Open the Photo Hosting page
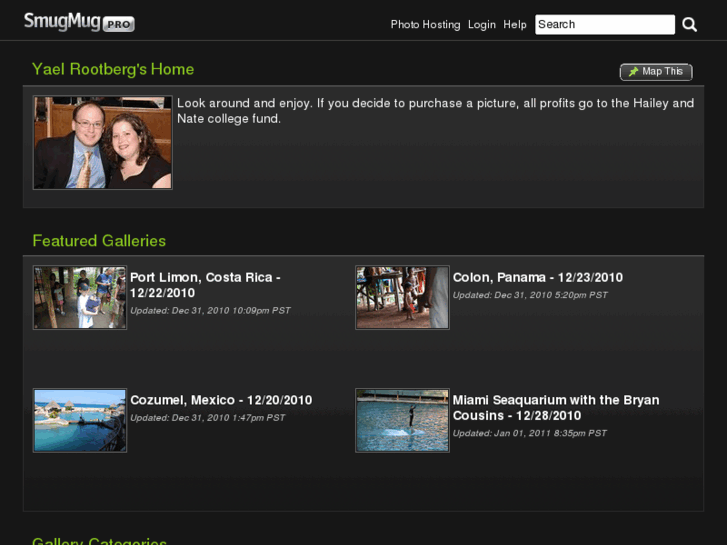727x545 pixels. pyautogui.click(x=425, y=25)
